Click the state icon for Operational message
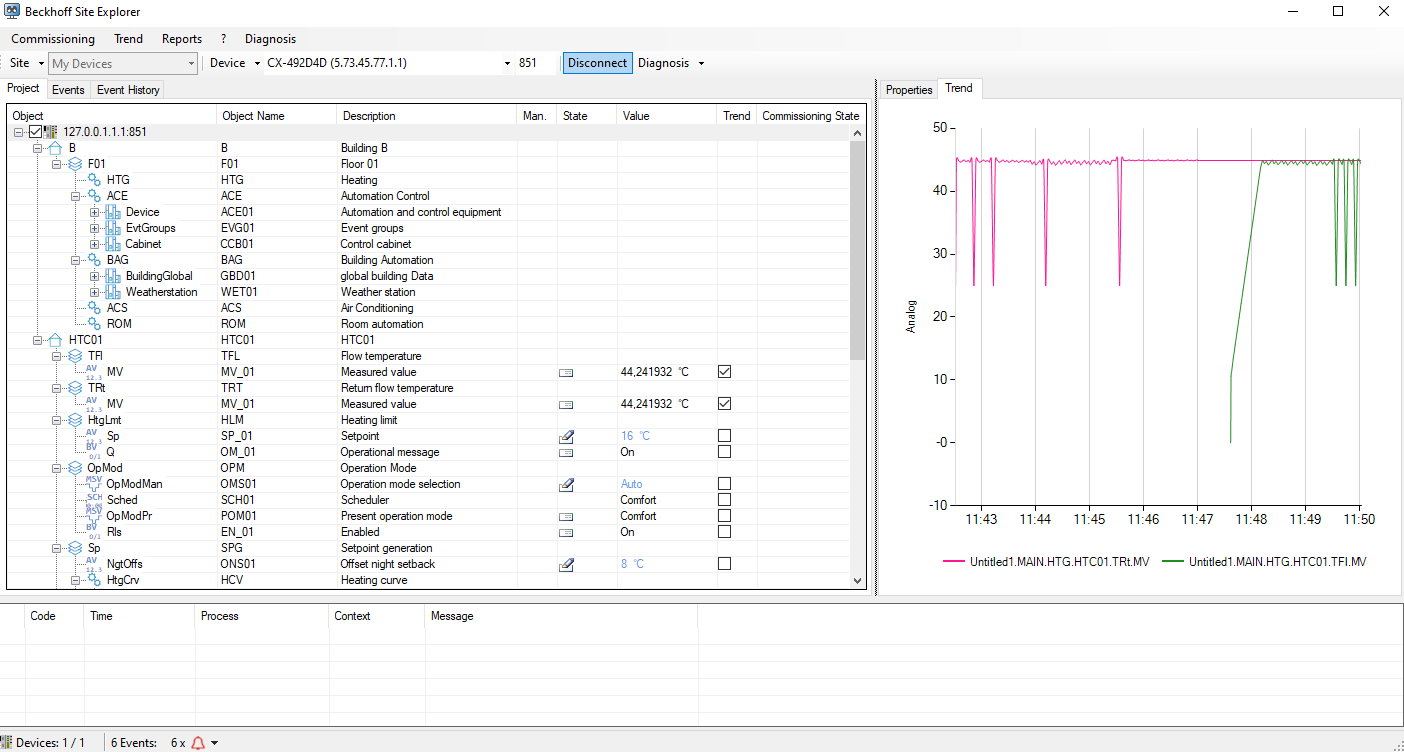Screen dimensions: 1404x752 (566, 452)
